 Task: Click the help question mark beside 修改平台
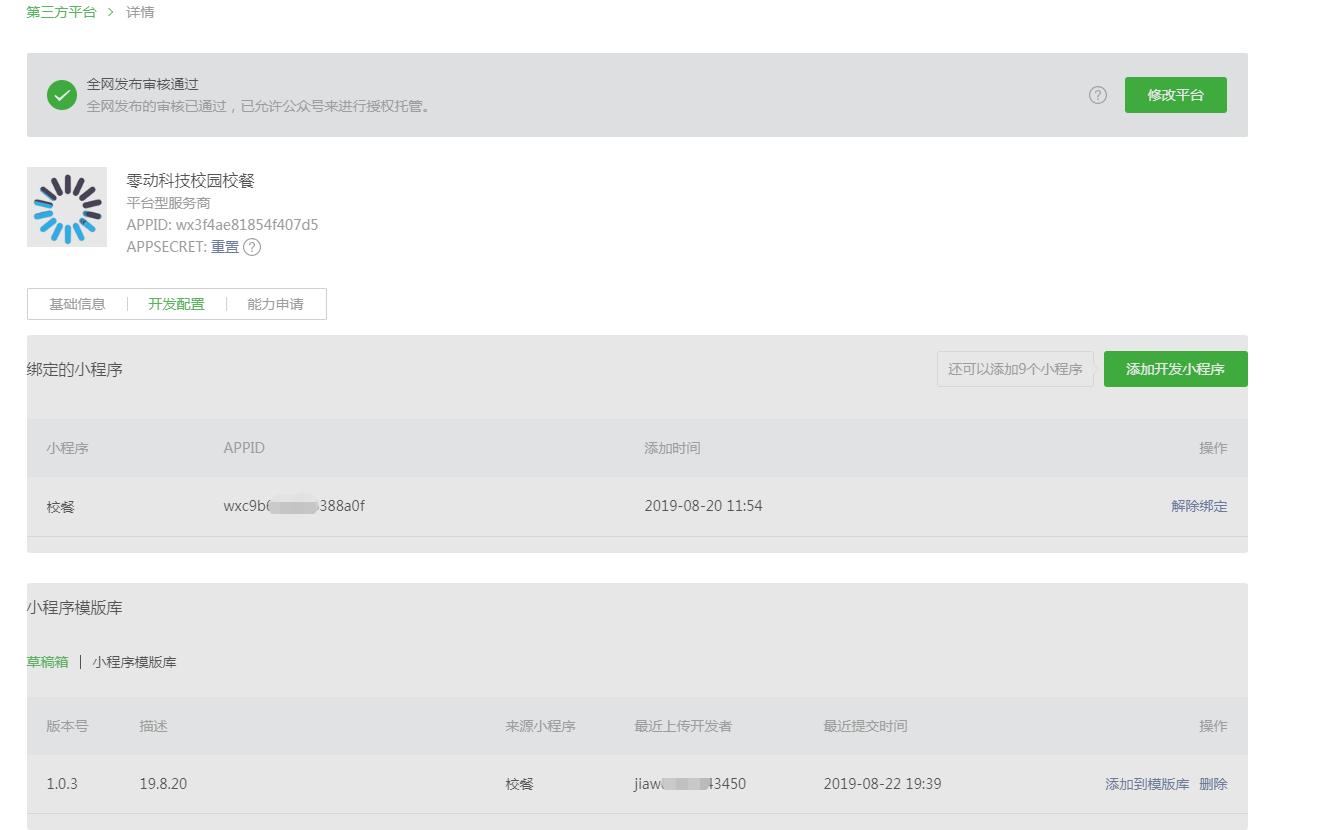coord(1098,95)
